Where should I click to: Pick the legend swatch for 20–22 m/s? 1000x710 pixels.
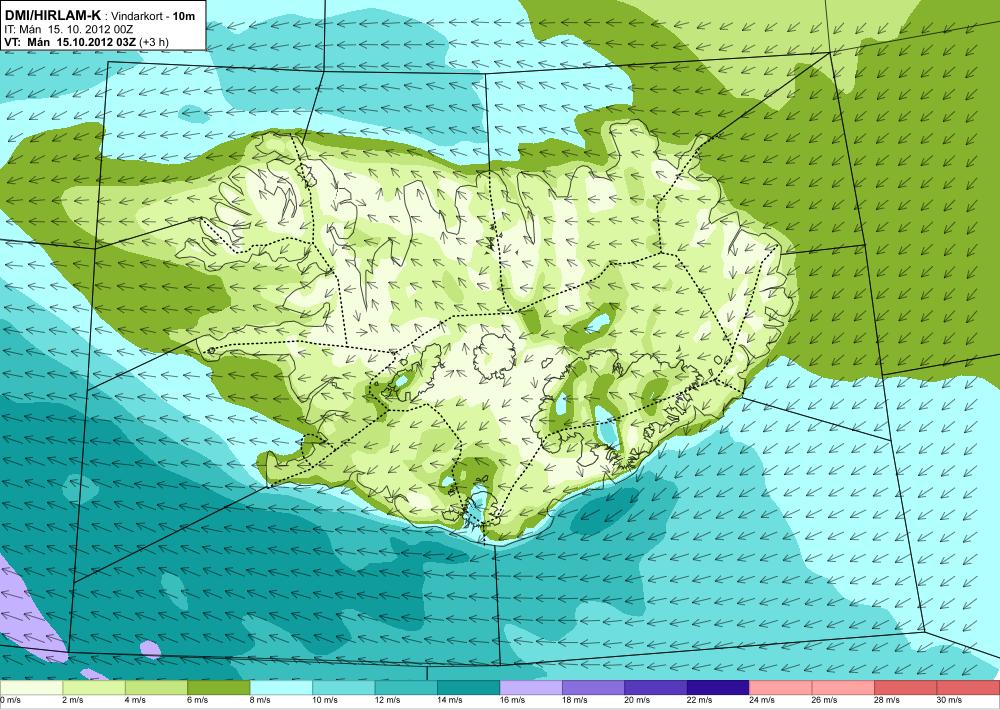(x=656, y=688)
